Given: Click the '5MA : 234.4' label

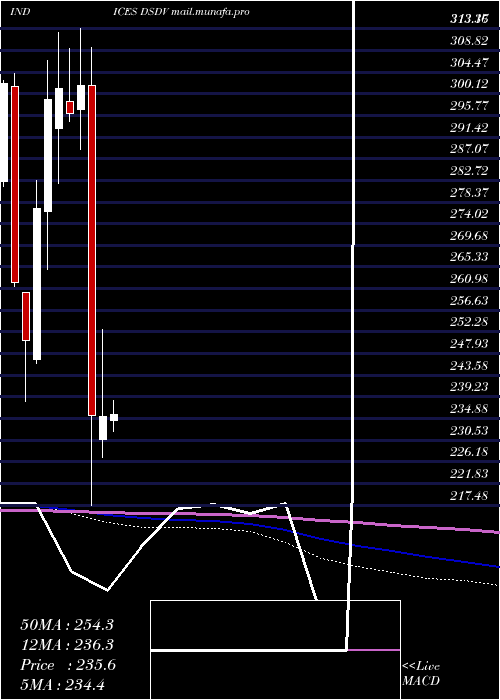Looking at the screenshot, I should click(x=63, y=685).
